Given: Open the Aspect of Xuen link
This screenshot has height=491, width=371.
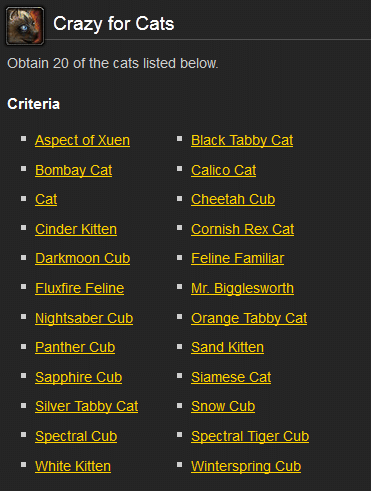Looking at the screenshot, I should 82,140.
